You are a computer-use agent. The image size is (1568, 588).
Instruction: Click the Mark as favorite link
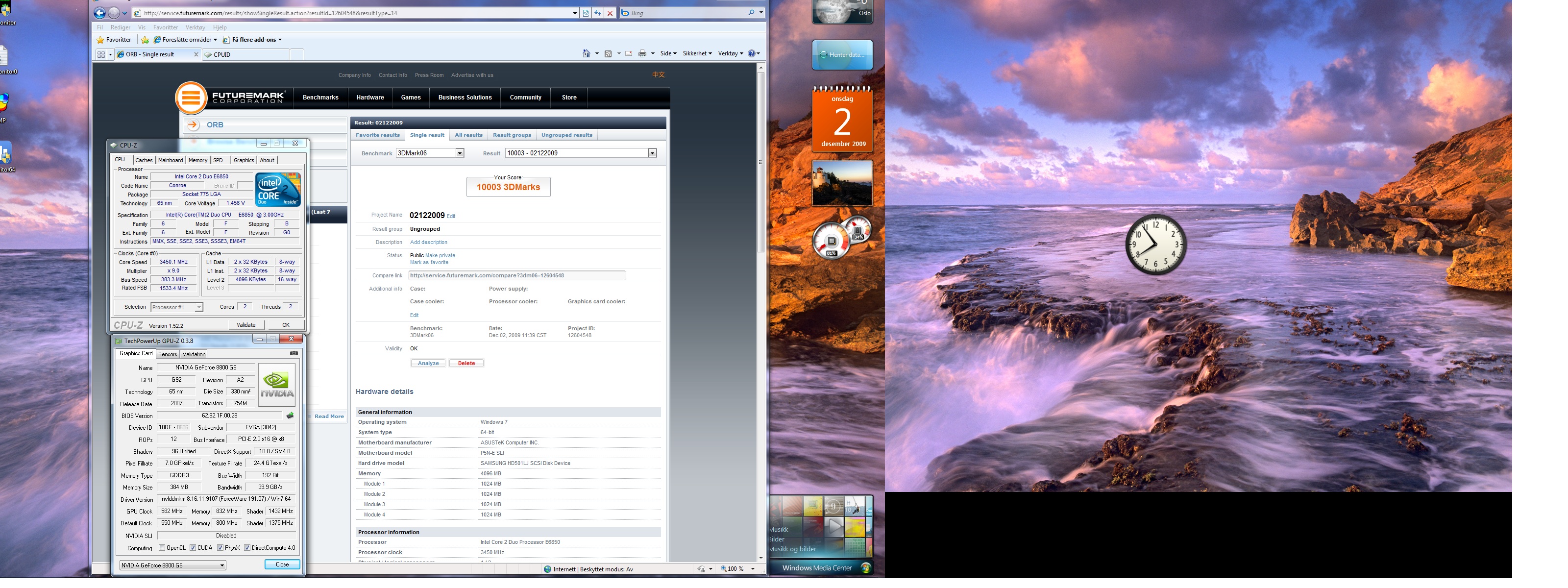pyautogui.click(x=429, y=263)
